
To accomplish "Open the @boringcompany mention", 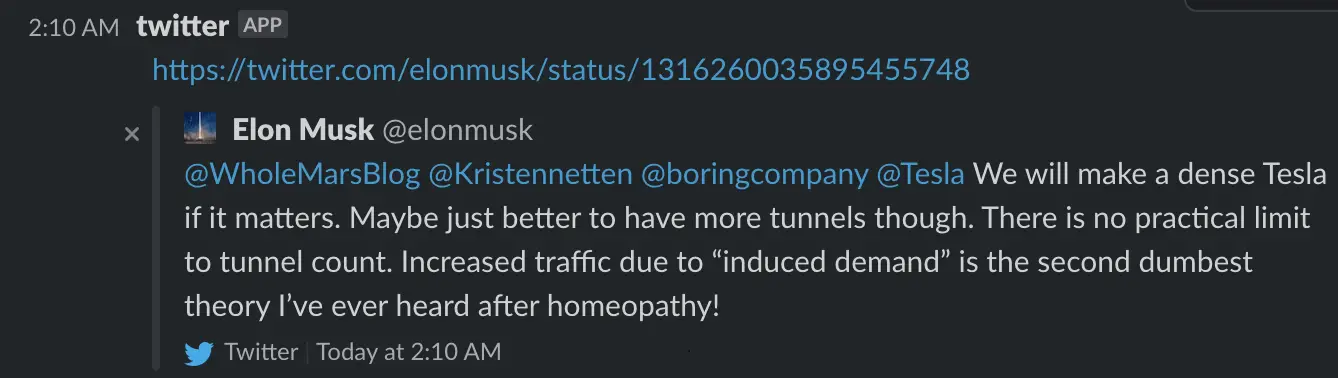I will (754, 174).
